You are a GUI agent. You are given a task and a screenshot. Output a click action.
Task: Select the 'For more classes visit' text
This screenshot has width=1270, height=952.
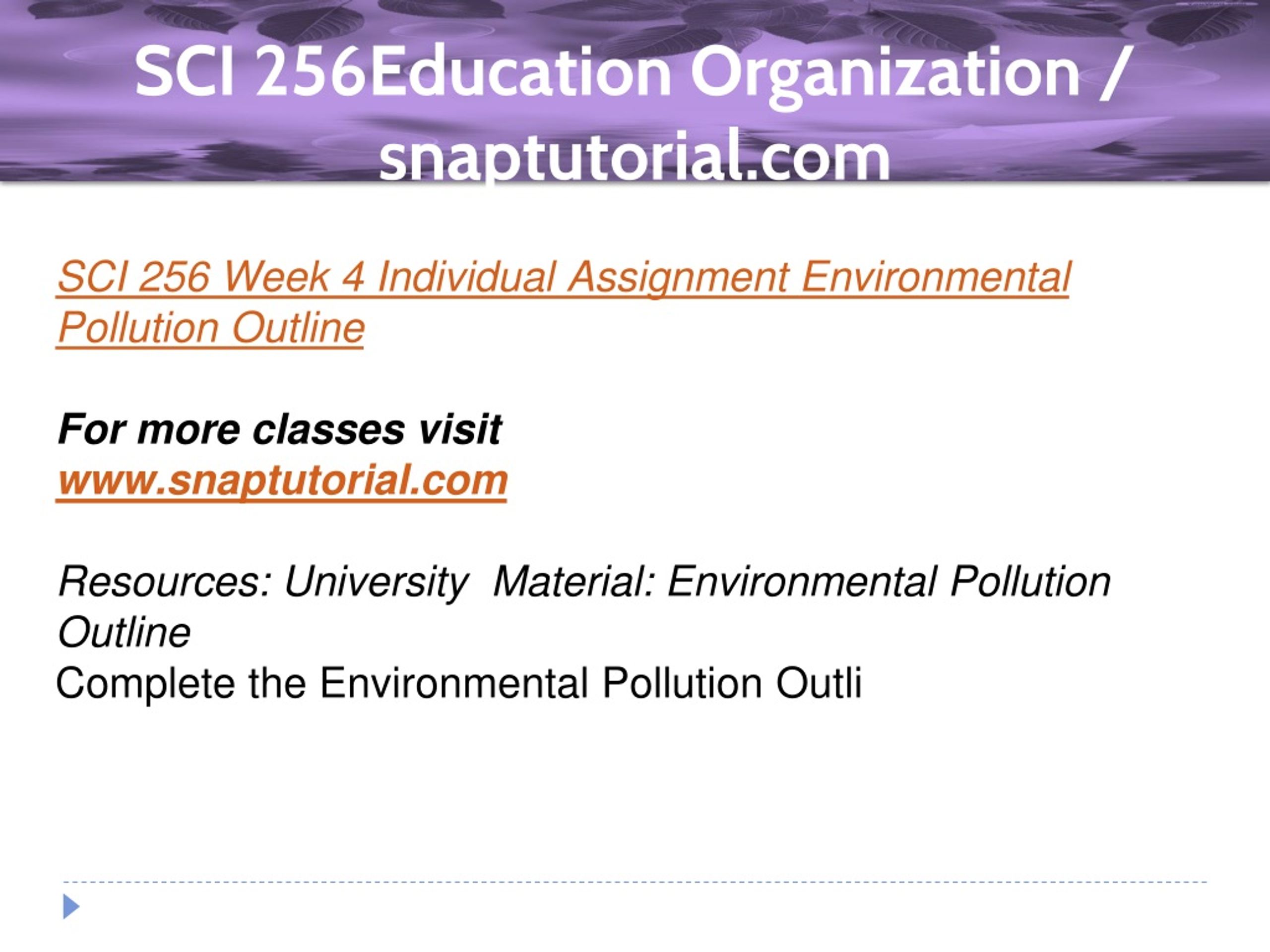coord(280,429)
